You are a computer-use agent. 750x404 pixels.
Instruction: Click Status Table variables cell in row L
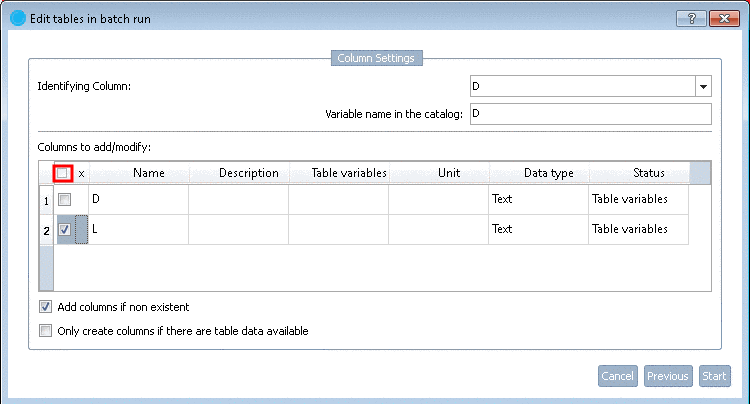click(639, 229)
